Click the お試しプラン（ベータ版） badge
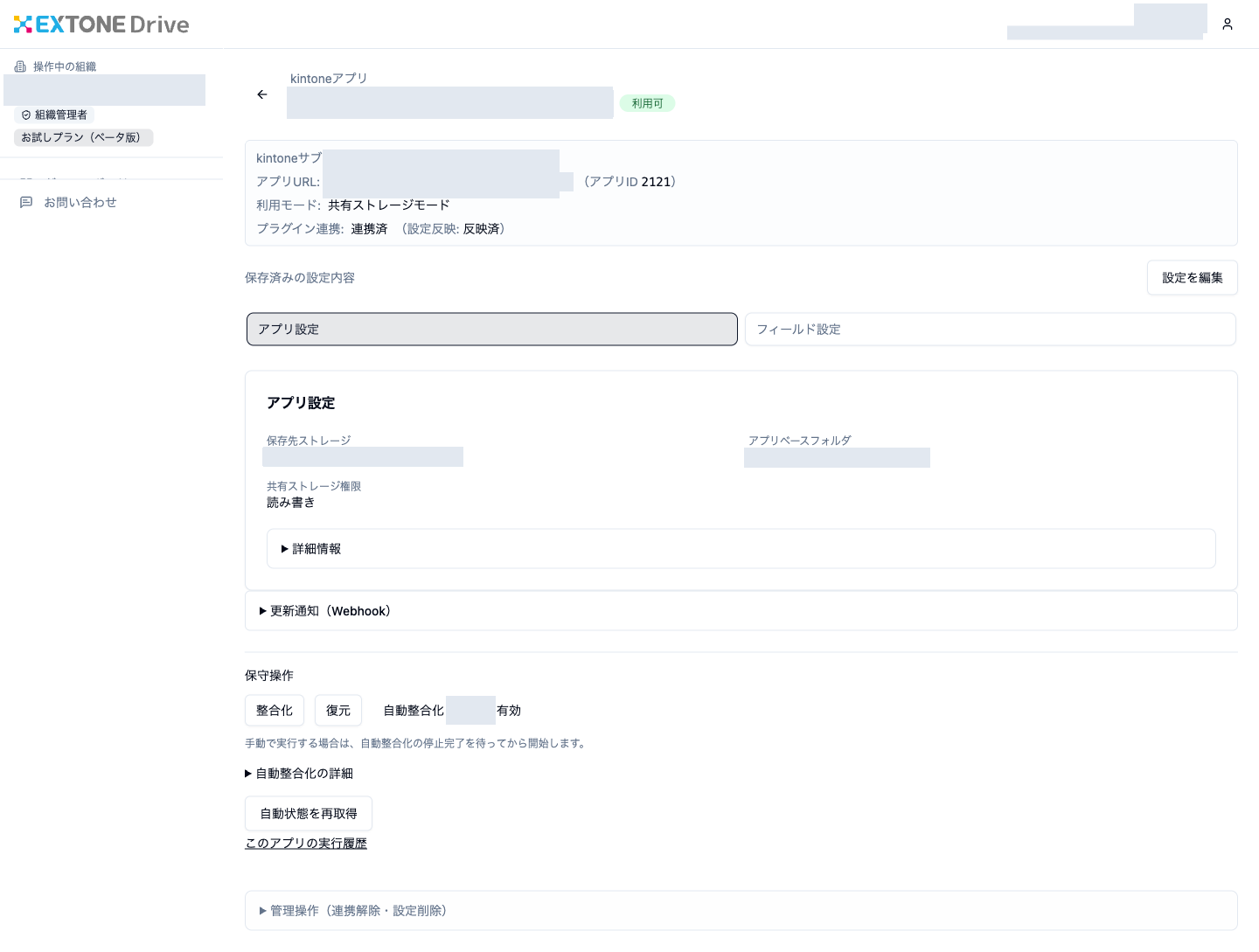This screenshot has width=1259, height=952. (84, 137)
